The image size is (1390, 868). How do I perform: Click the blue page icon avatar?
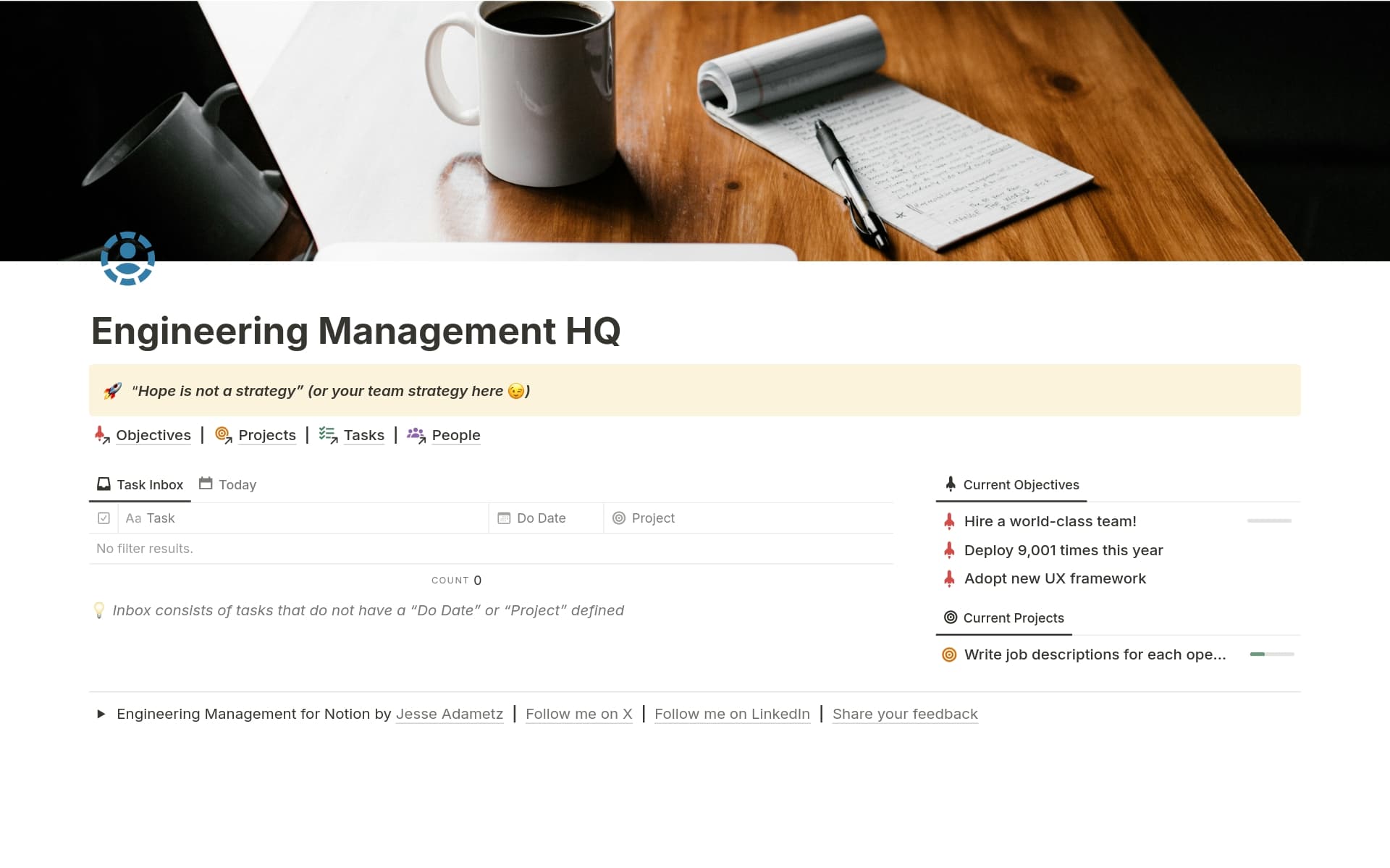click(127, 258)
